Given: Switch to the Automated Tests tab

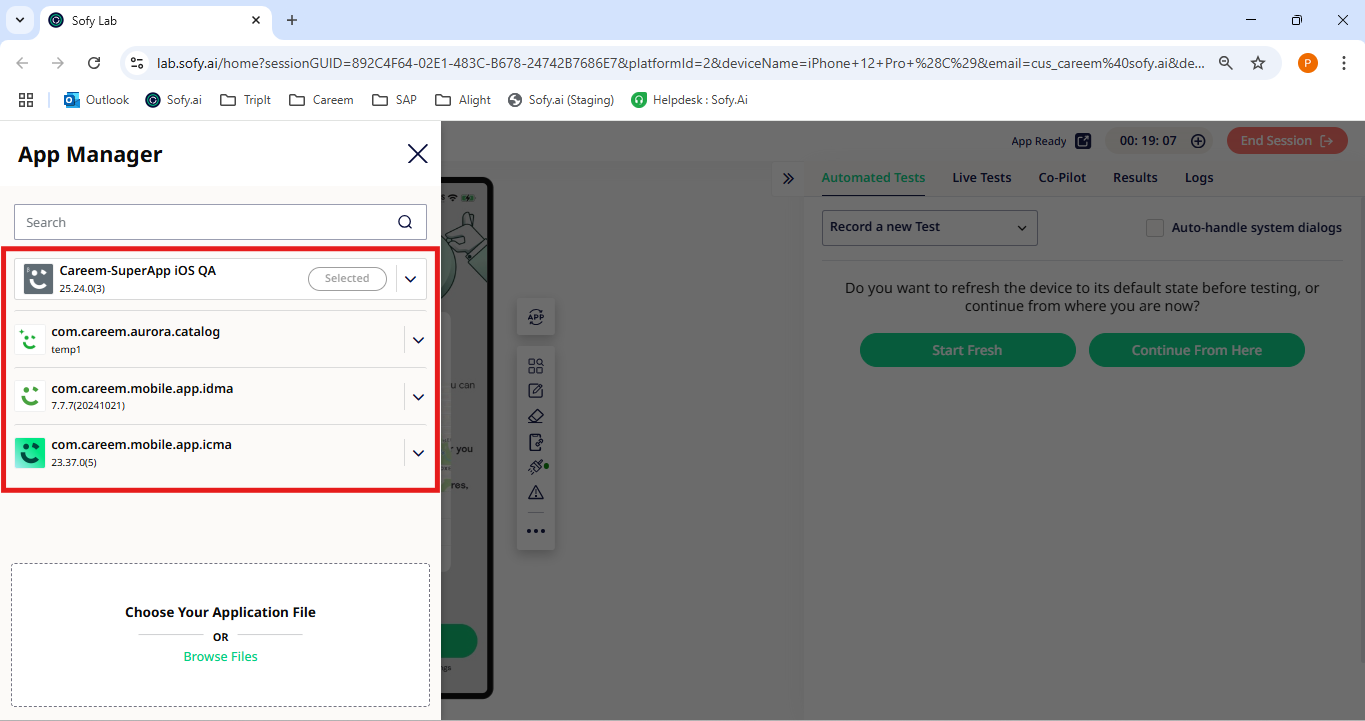Looking at the screenshot, I should point(873,178).
